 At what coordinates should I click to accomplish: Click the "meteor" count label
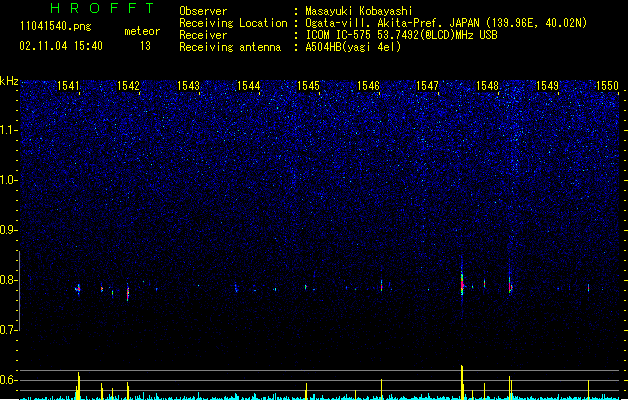[142, 31]
